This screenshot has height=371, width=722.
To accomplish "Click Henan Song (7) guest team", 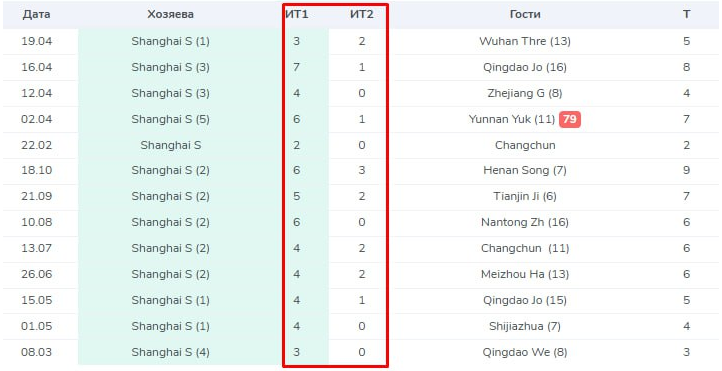I will coord(525,170).
